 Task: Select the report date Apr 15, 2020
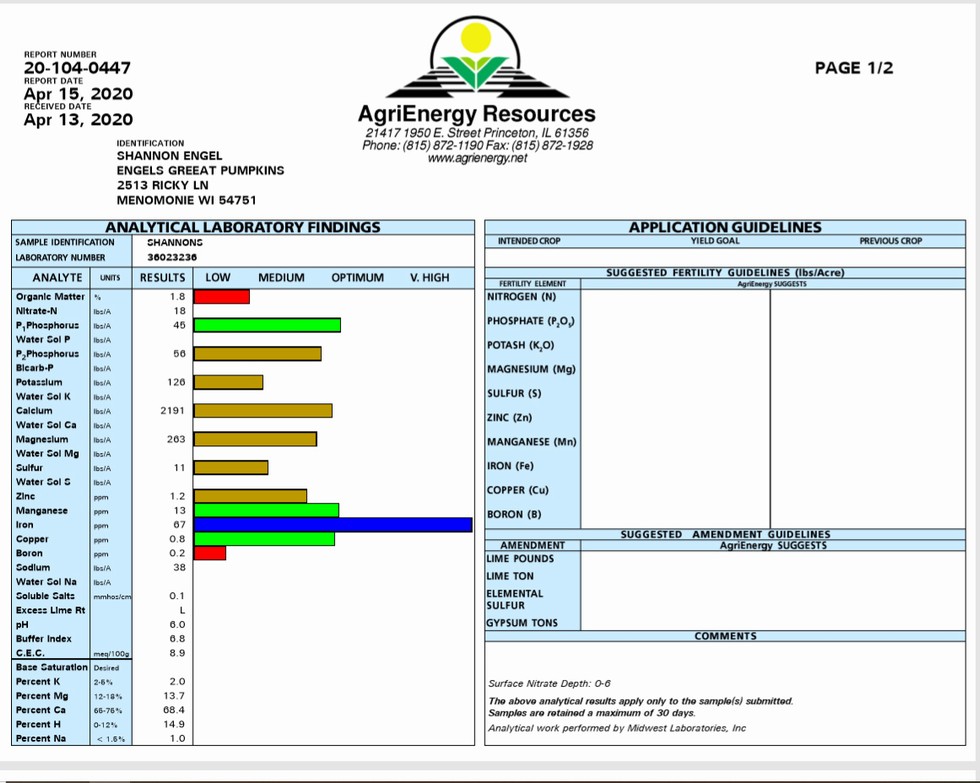pyautogui.click(x=78, y=94)
